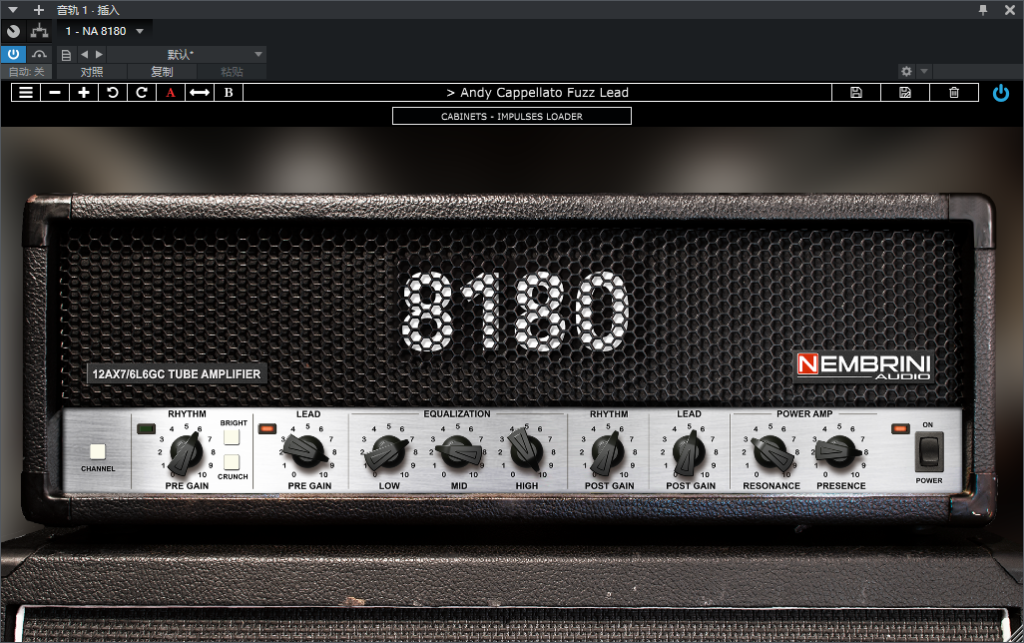Open the gear settings icon

pos(906,71)
